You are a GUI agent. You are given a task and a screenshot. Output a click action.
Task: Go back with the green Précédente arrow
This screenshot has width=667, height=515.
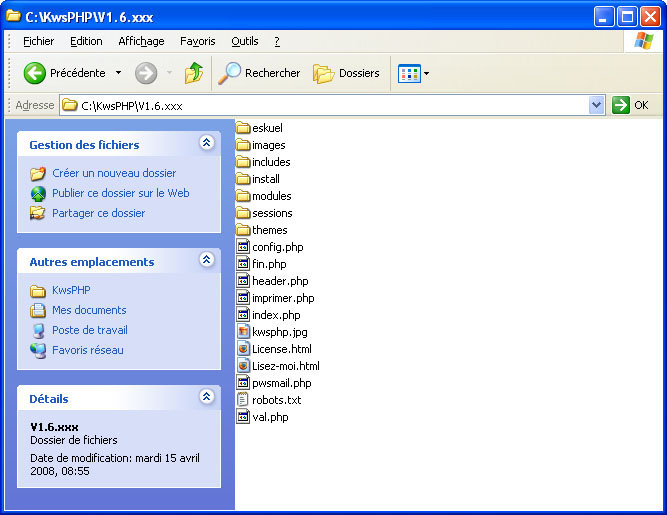coord(34,73)
